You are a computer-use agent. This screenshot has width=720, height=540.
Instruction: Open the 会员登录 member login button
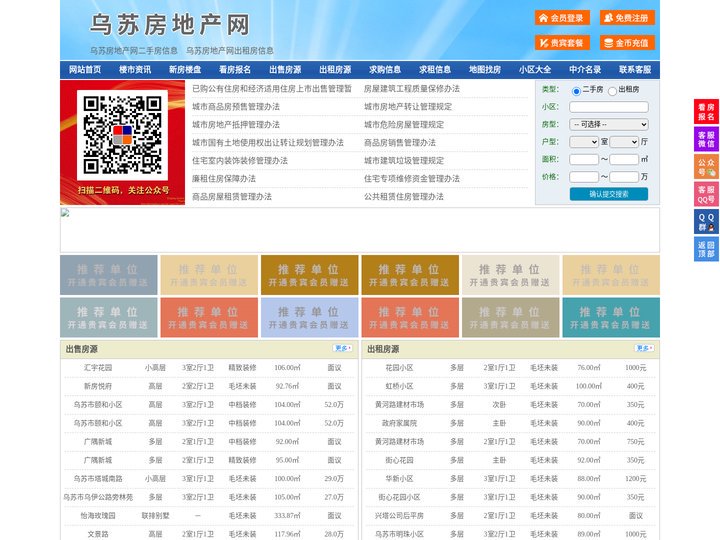(x=562, y=18)
